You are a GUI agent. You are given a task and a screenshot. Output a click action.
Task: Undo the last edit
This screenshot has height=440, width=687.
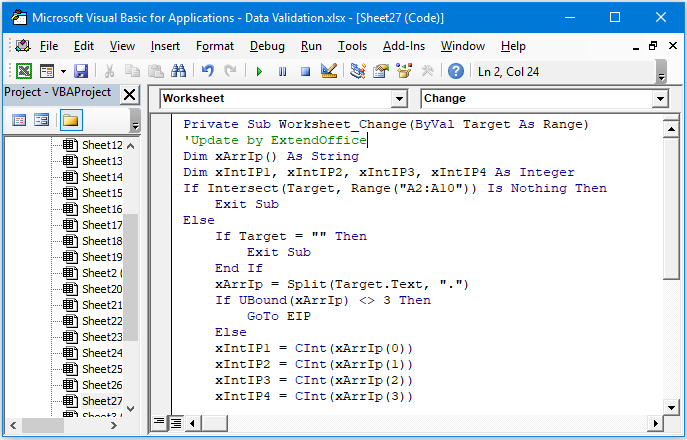(208, 71)
